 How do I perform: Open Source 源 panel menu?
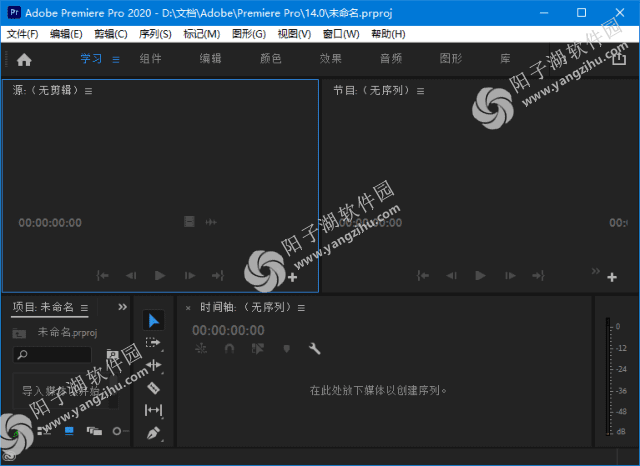click(88, 91)
